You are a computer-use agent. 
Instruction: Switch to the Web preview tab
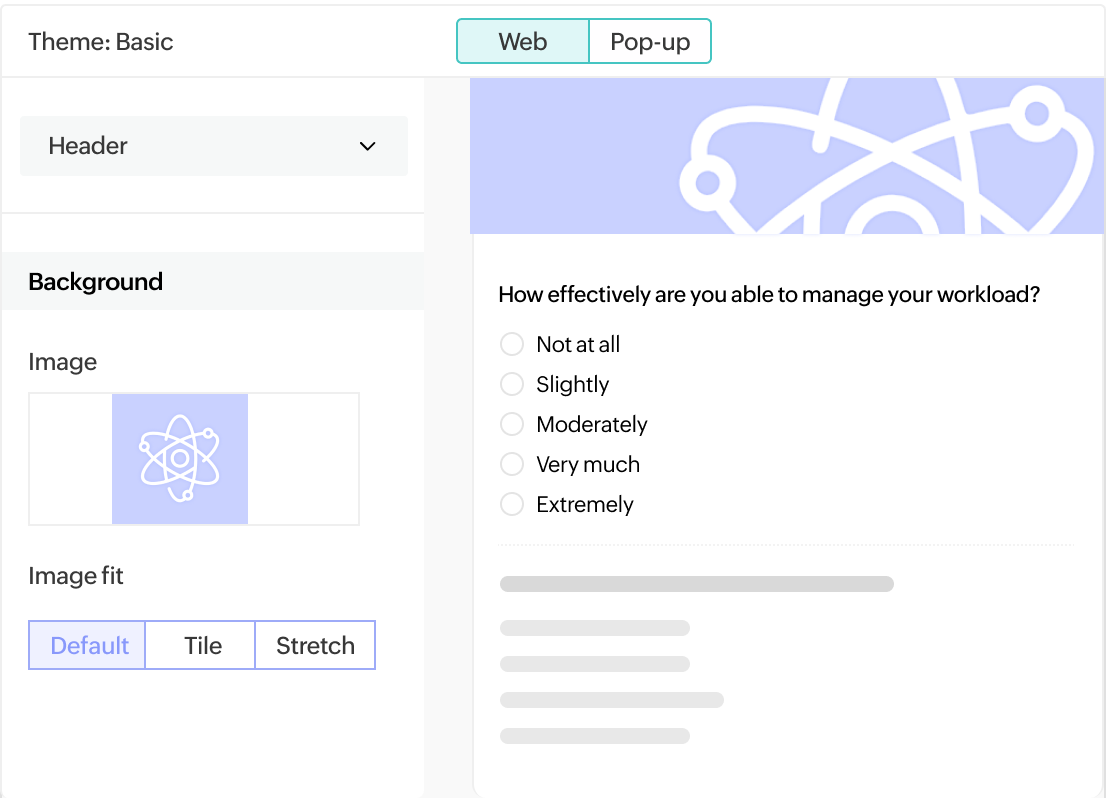523,42
